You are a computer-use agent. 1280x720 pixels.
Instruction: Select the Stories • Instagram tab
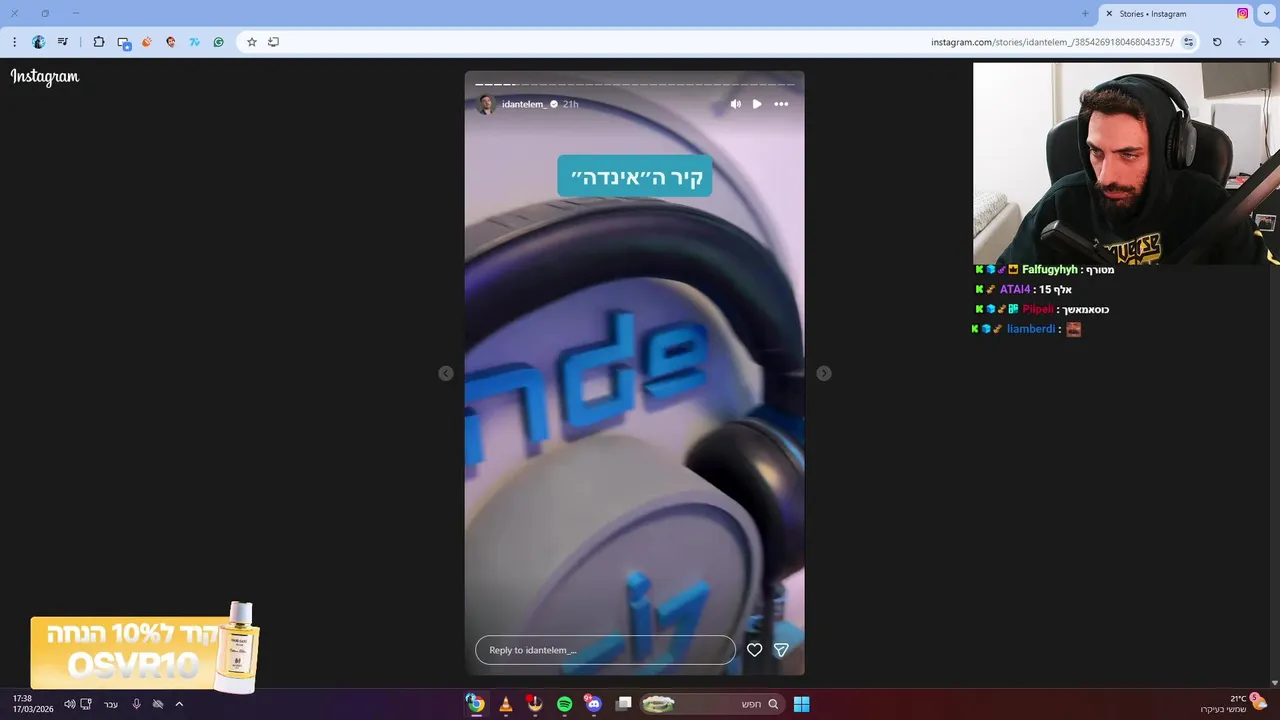tap(1177, 14)
